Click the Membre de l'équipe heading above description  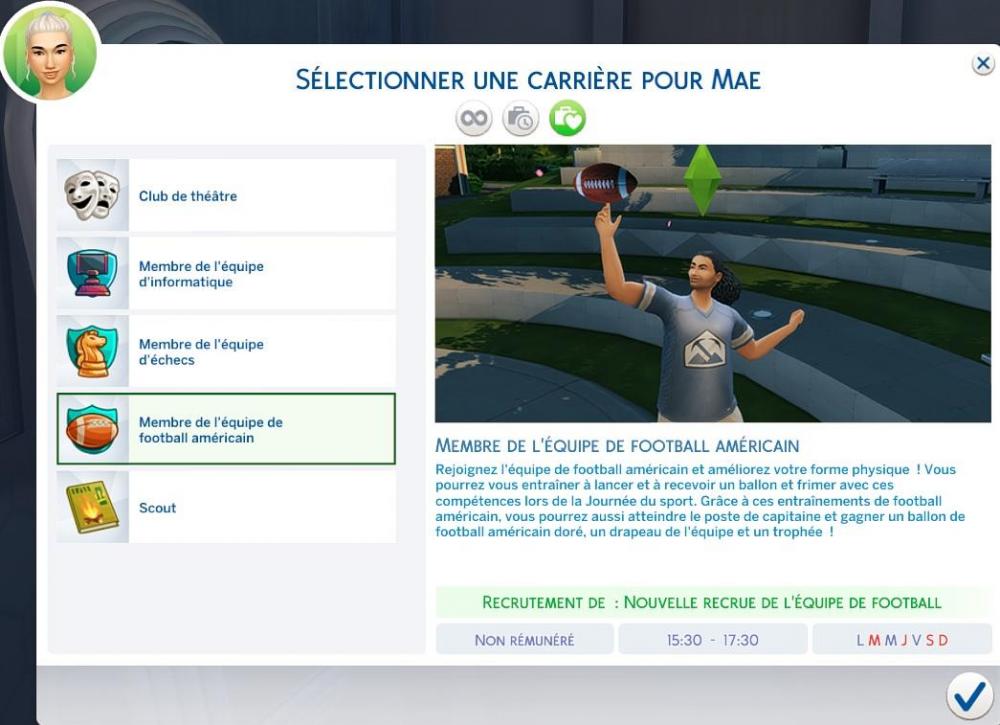617,445
